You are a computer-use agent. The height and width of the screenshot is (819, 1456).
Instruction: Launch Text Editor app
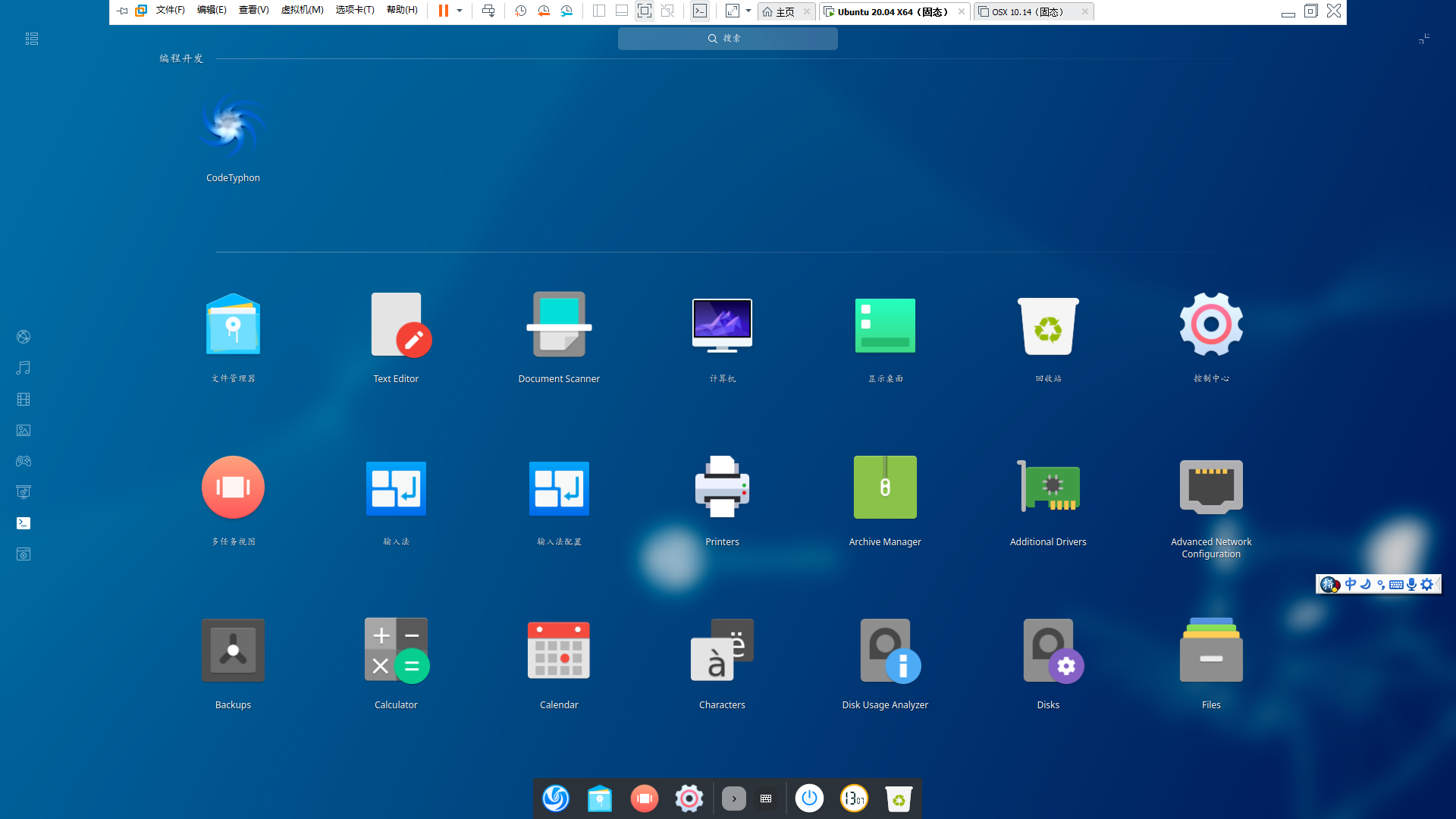396,326
